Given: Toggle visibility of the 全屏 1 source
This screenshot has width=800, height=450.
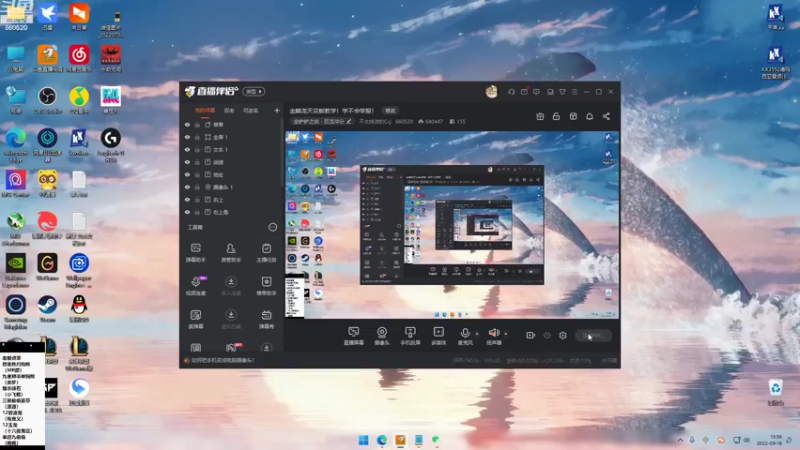Looking at the screenshot, I should [x=187, y=137].
